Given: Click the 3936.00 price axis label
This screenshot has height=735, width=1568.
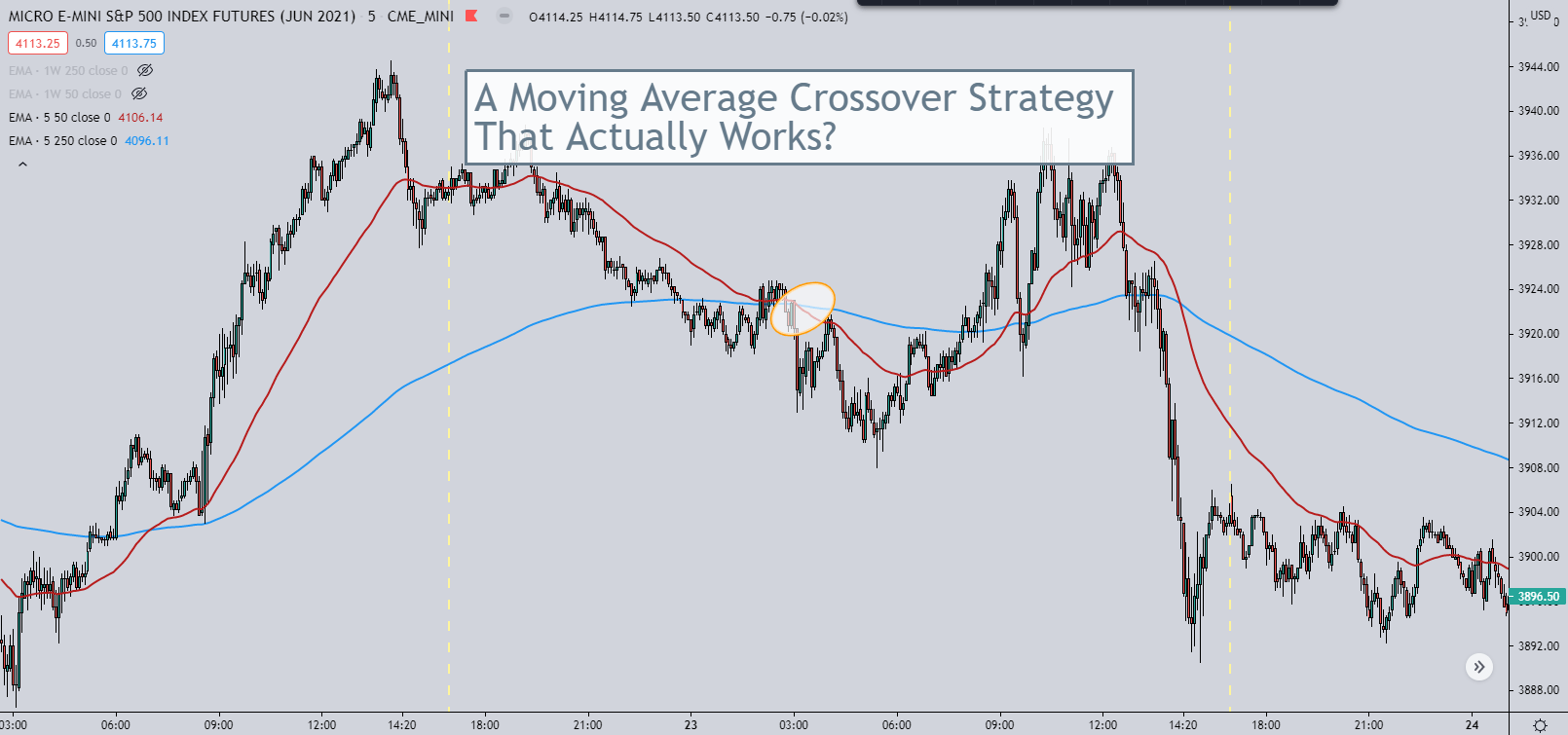Looking at the screenshot, I should 1539,155.
